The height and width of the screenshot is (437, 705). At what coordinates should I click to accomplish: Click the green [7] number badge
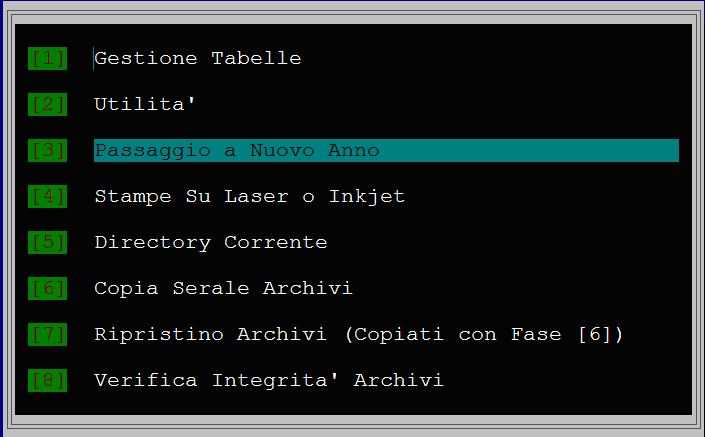(47, 334)
